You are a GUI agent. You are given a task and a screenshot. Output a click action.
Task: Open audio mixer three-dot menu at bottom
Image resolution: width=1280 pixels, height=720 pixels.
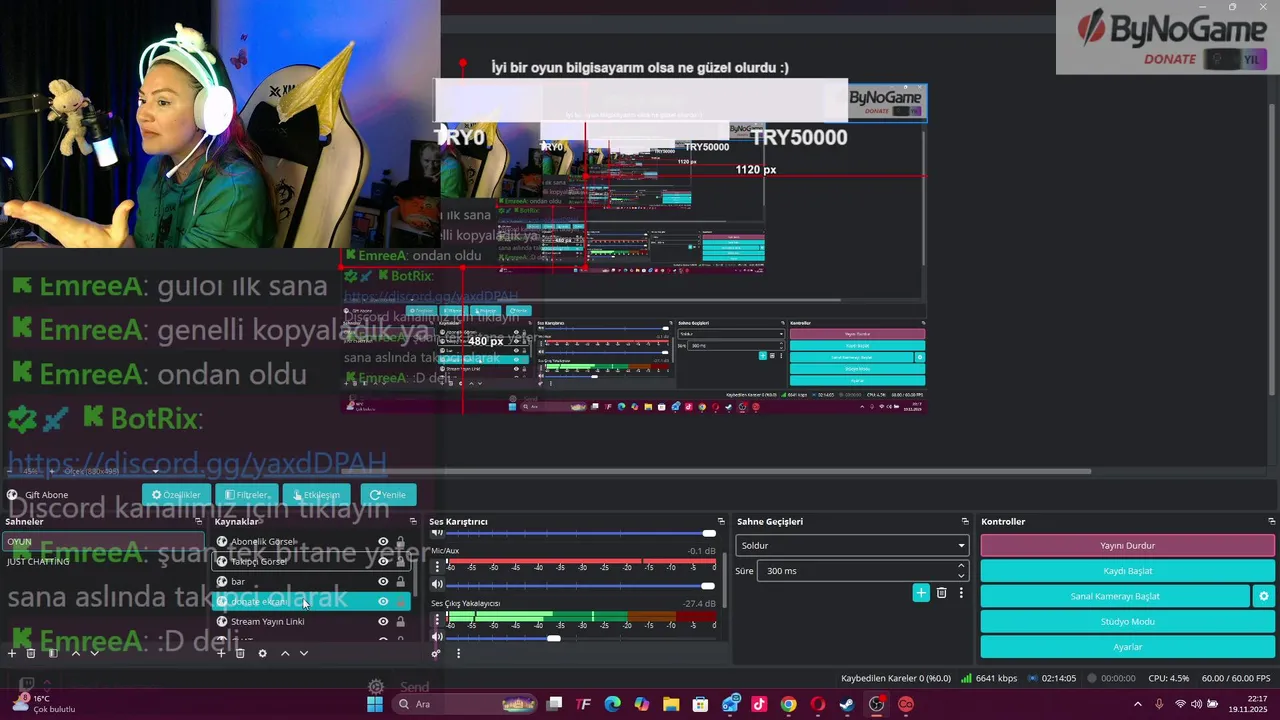(x=458, y=654)
